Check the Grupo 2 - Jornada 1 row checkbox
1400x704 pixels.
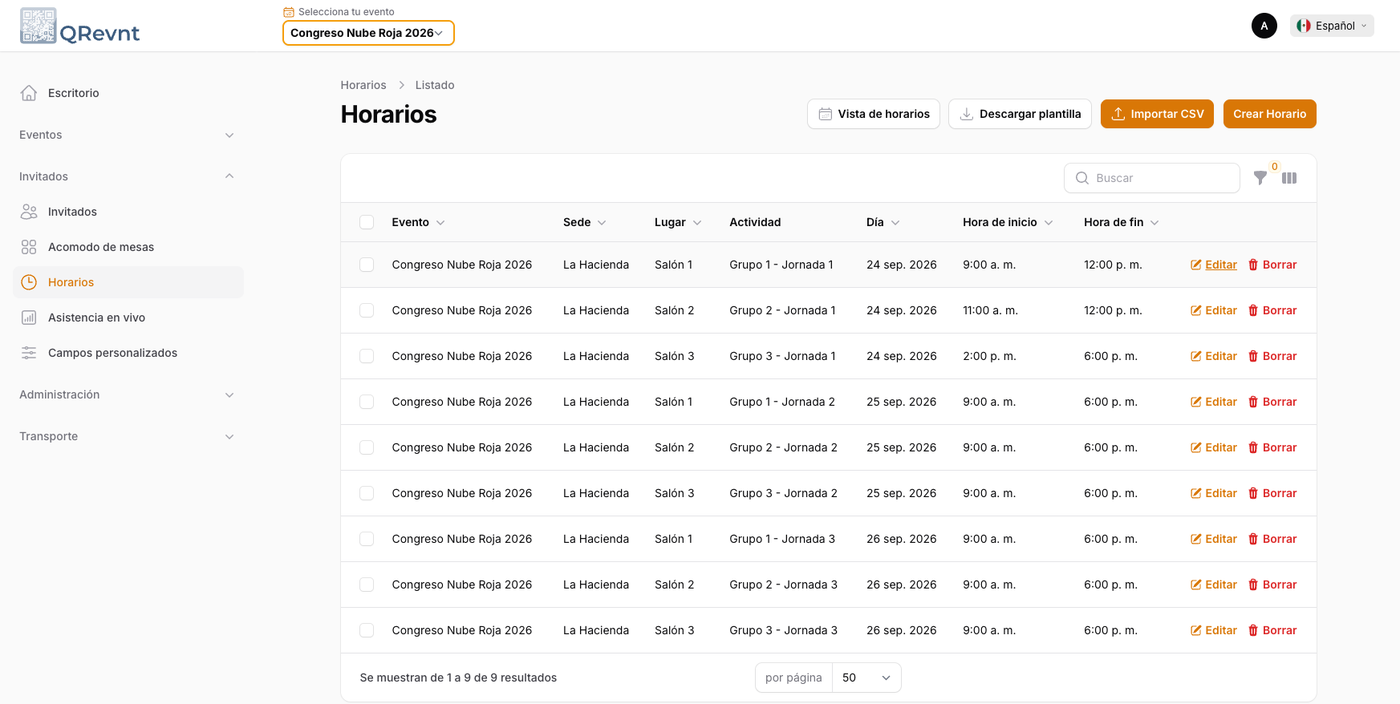[367, 310]
